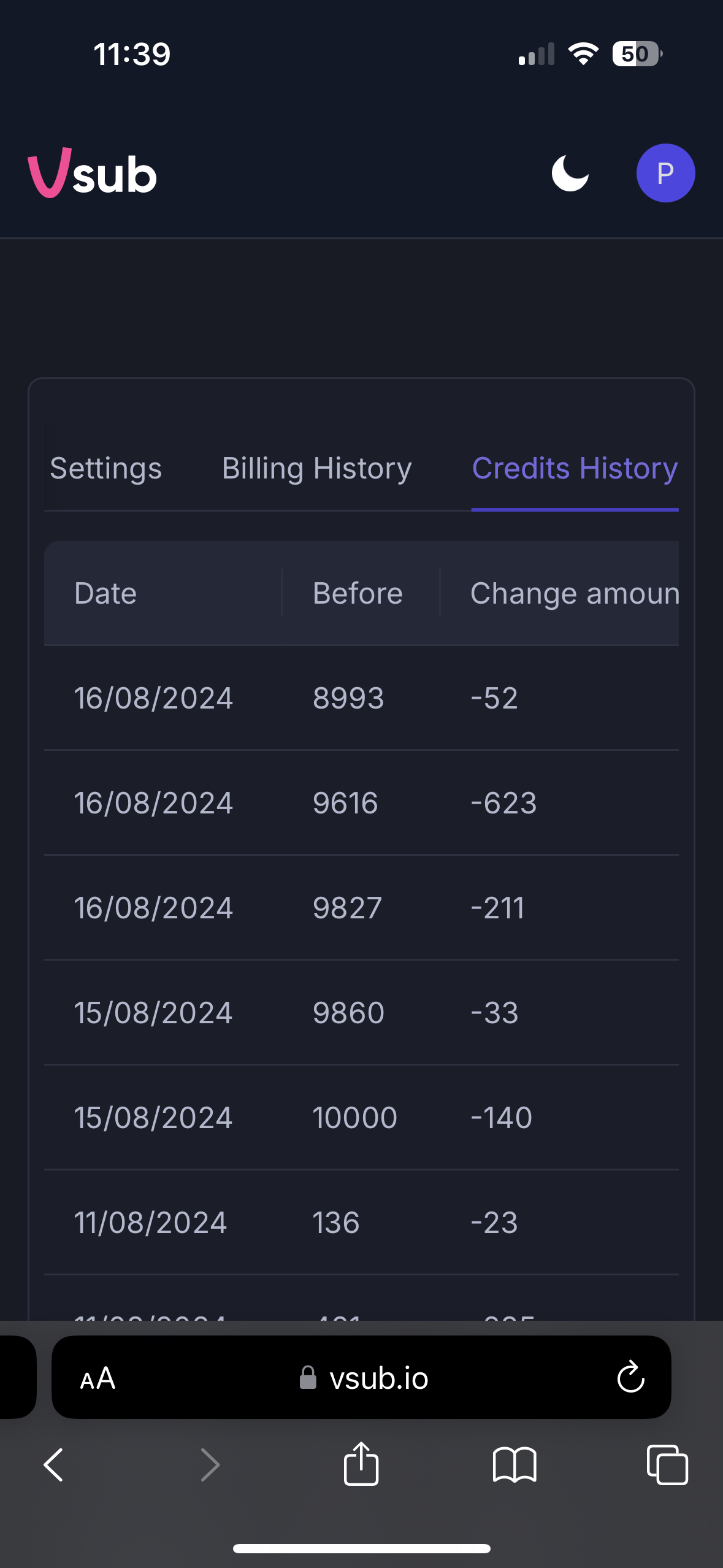Image resolution: width=723 pixels, height=1568 pixels.
Task: Click the Date column header
Action: 105,593
